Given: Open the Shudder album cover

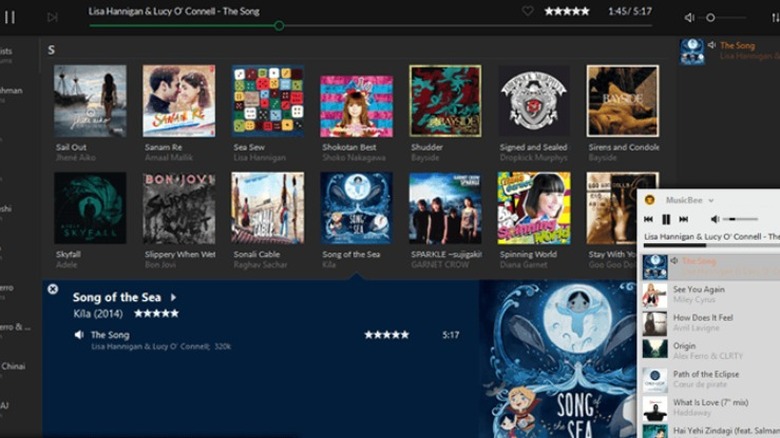Looking at the screenshot, I should (x=445, y=101).
